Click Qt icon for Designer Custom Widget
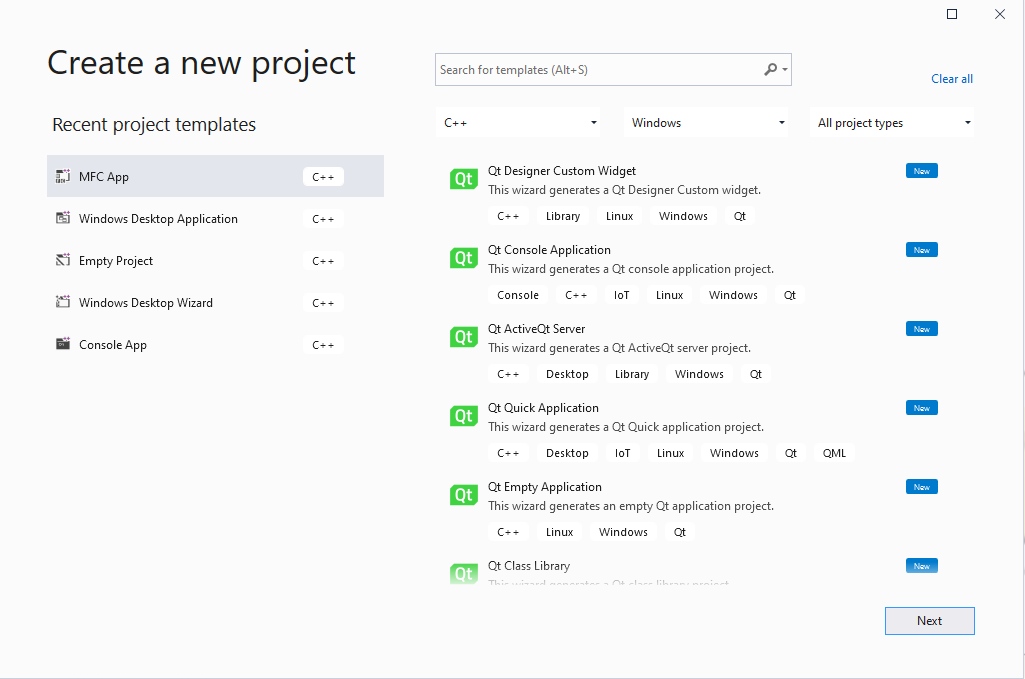 click(x=463, y=179)
